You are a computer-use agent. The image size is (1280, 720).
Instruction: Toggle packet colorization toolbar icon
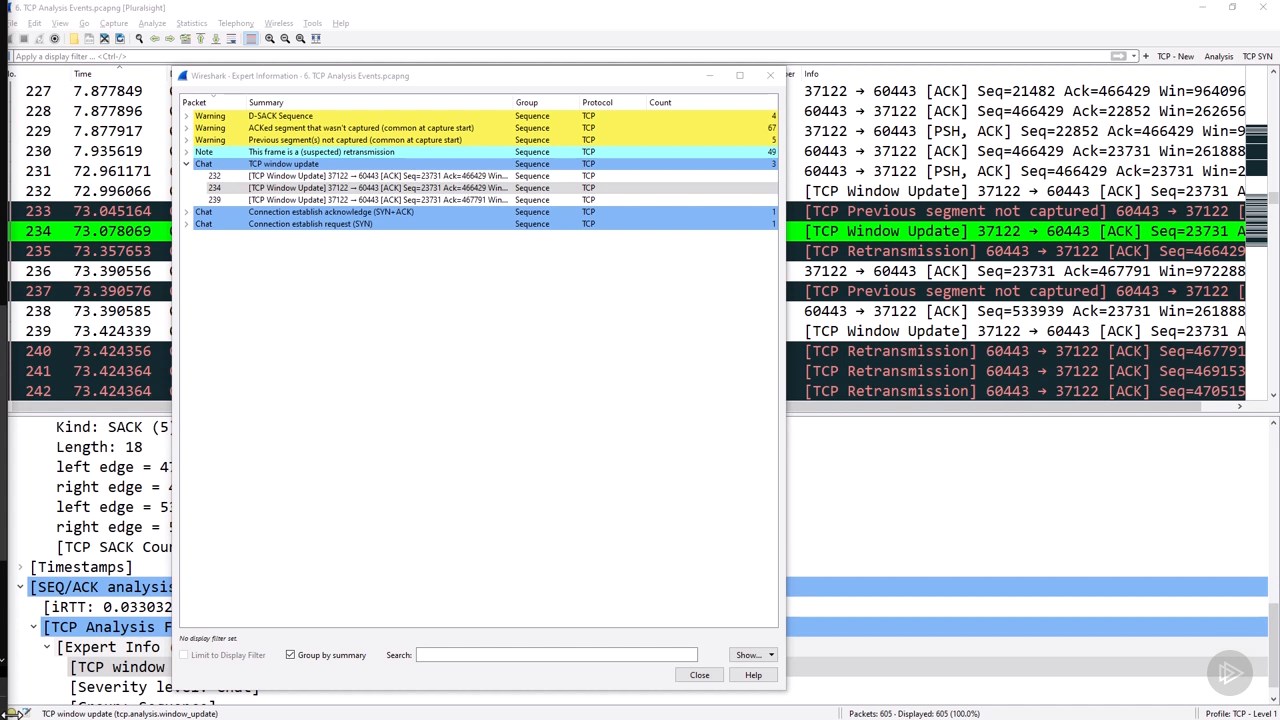pos(251,38)
